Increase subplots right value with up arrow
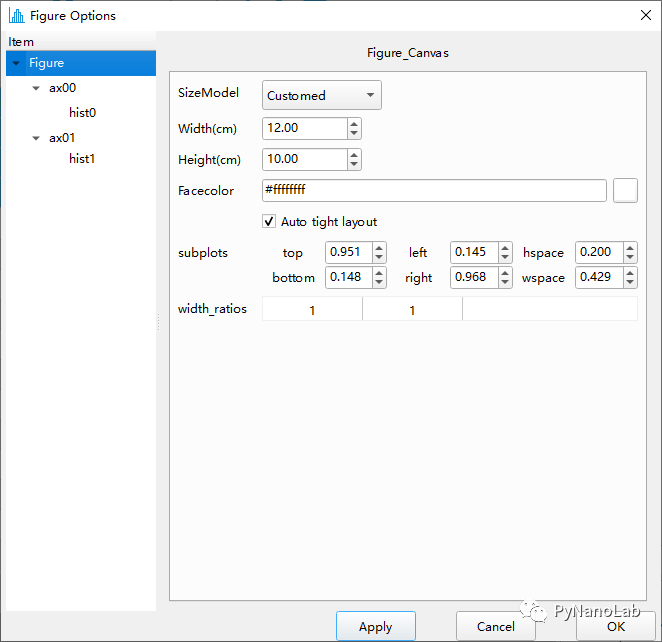Viewport: 662px width, 642px height. point(505,272)
